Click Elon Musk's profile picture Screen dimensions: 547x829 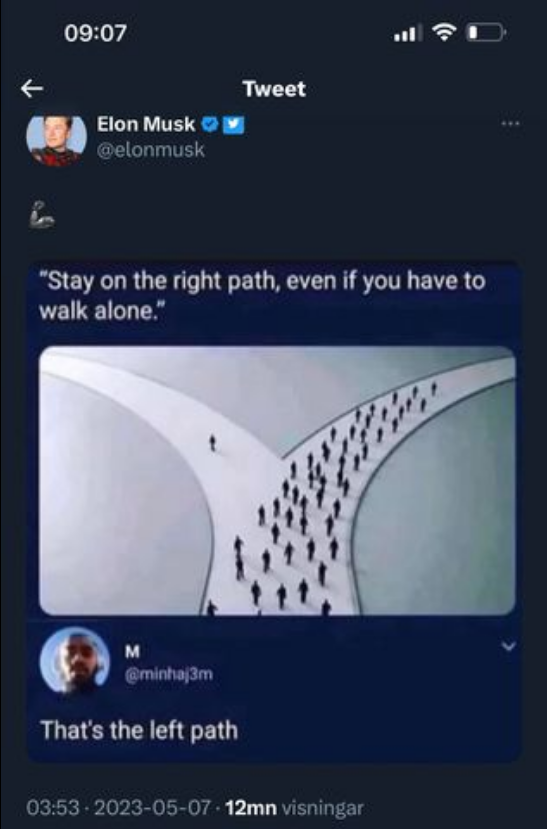click(x=57, y=140)
